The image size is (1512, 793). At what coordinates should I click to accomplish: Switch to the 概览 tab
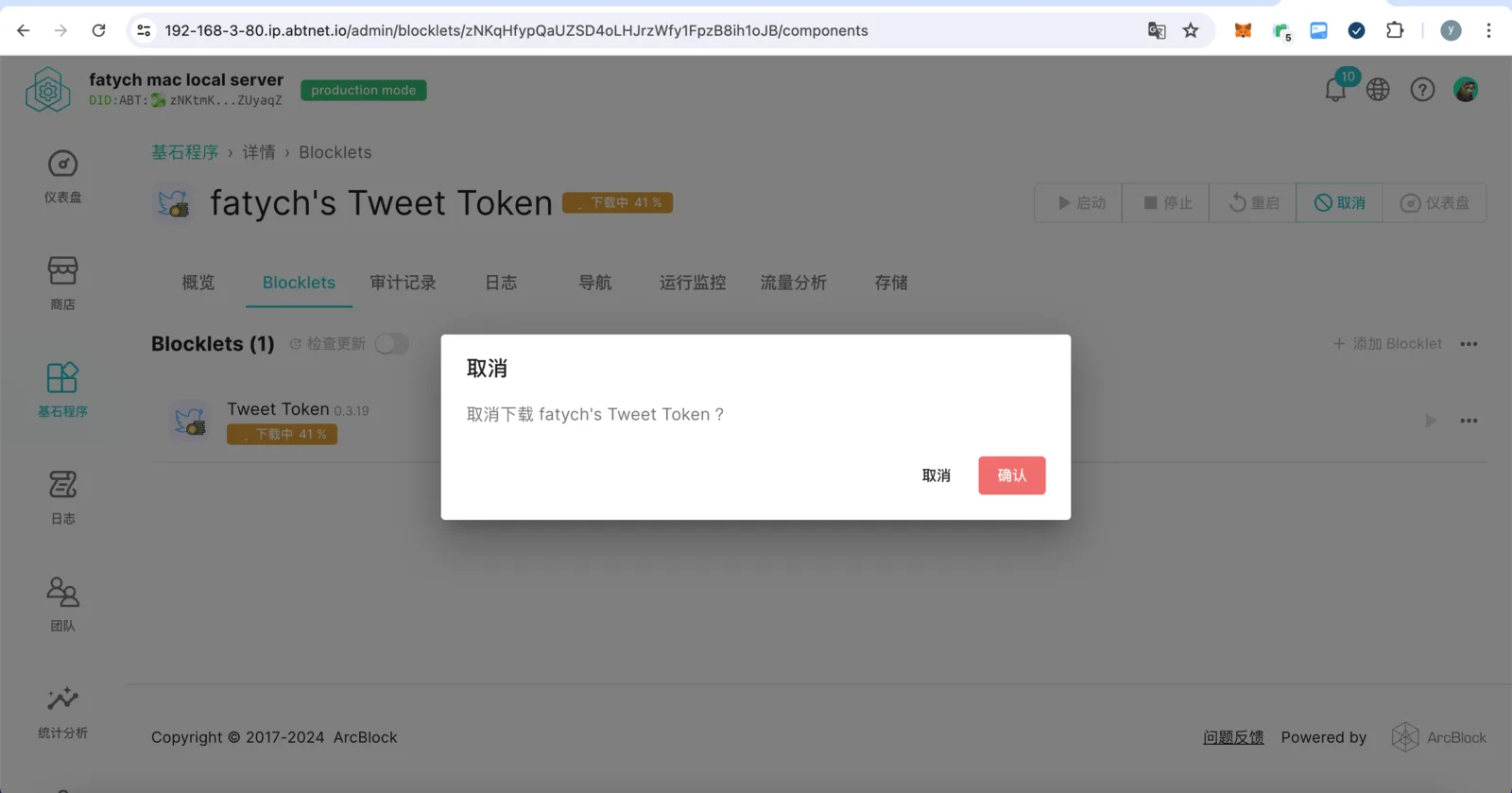[x=198, y=283]
